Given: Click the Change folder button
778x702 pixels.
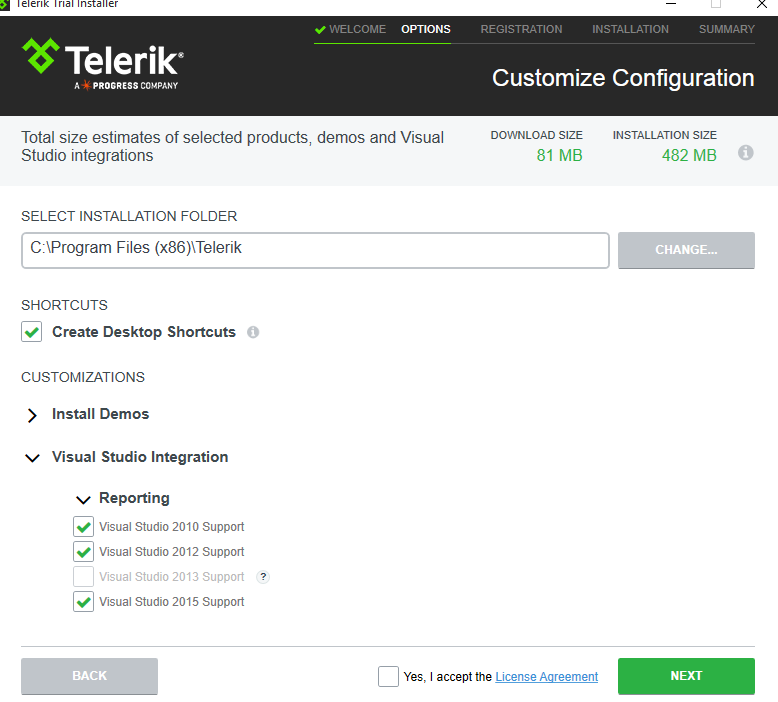Looking at the screenshot, I should tap(686, 250).
